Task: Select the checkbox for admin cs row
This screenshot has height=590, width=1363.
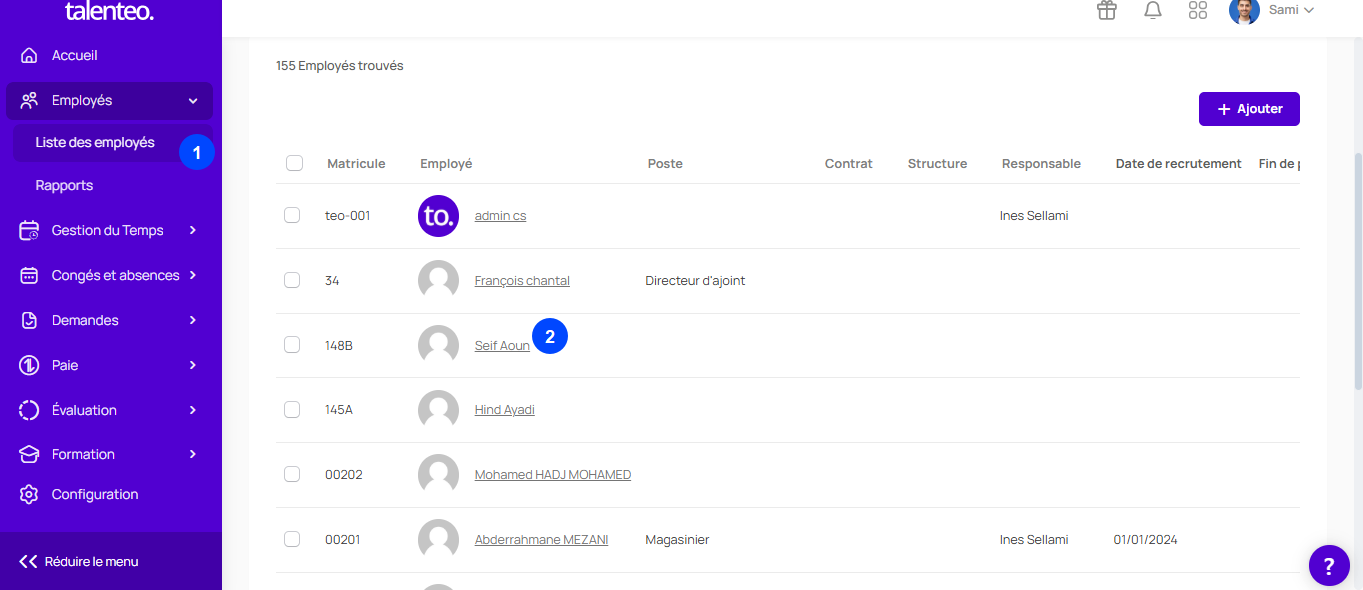Action: 292,215
